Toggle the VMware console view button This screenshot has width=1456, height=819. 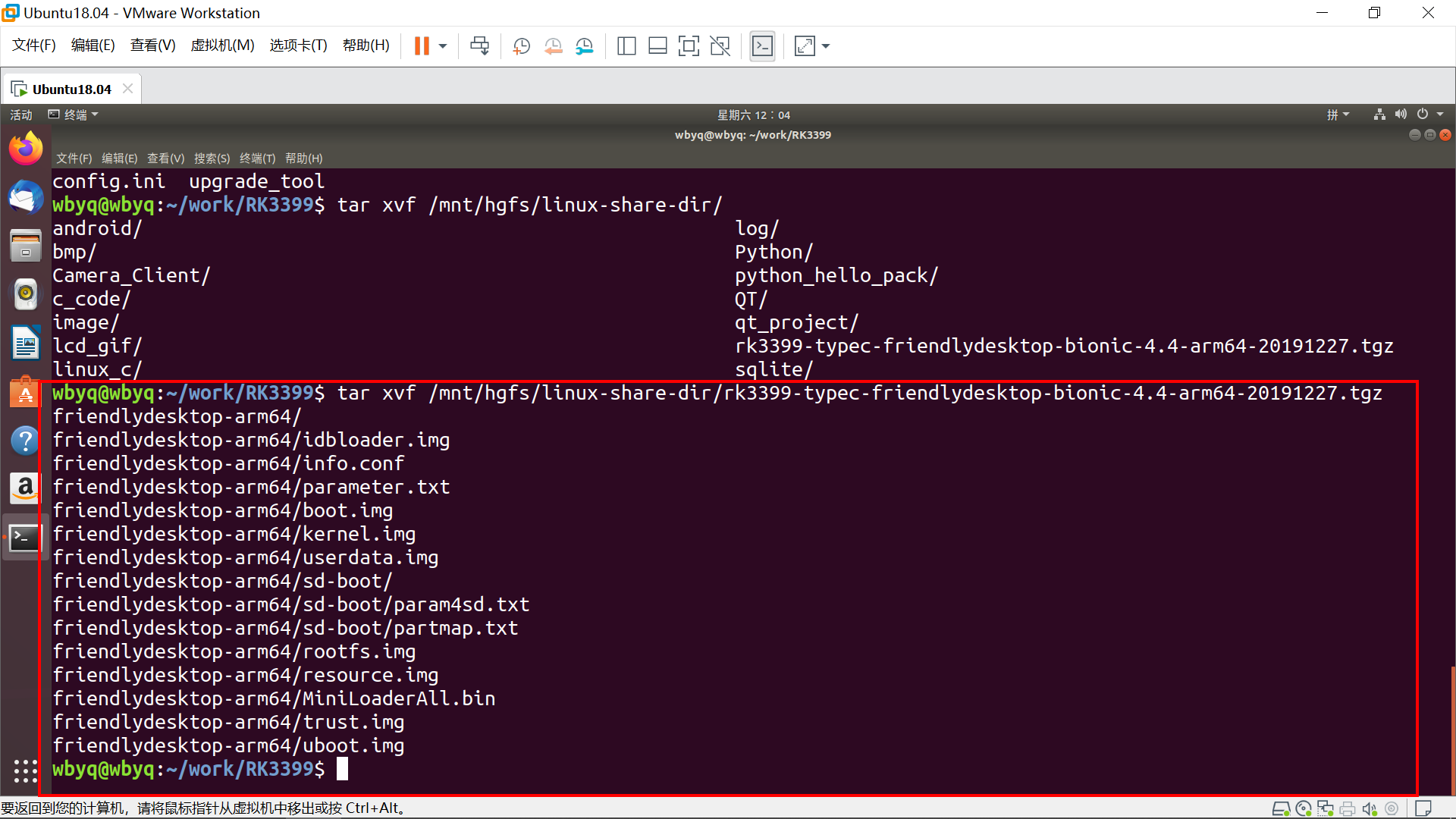pos(762,46)
